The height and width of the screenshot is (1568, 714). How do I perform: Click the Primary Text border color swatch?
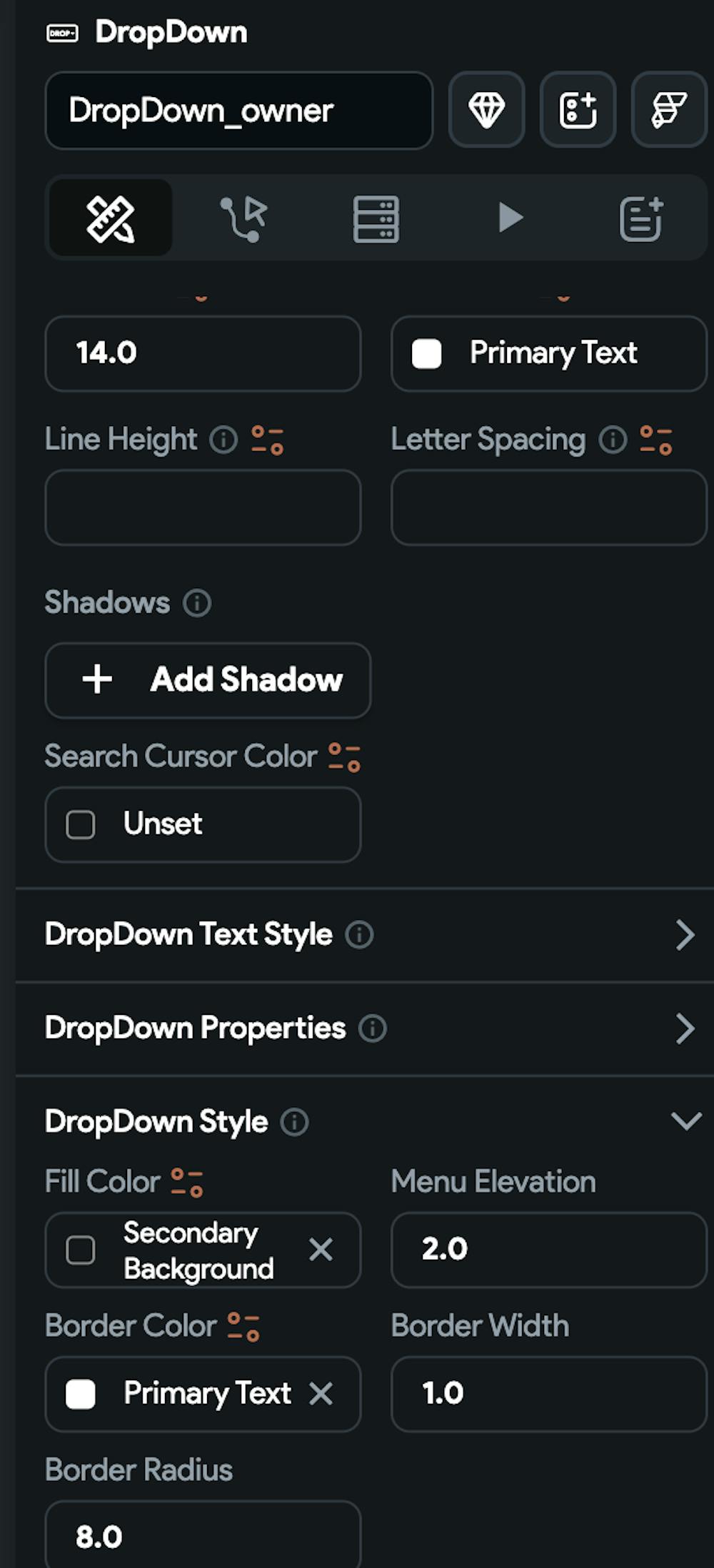(81, 1394)
